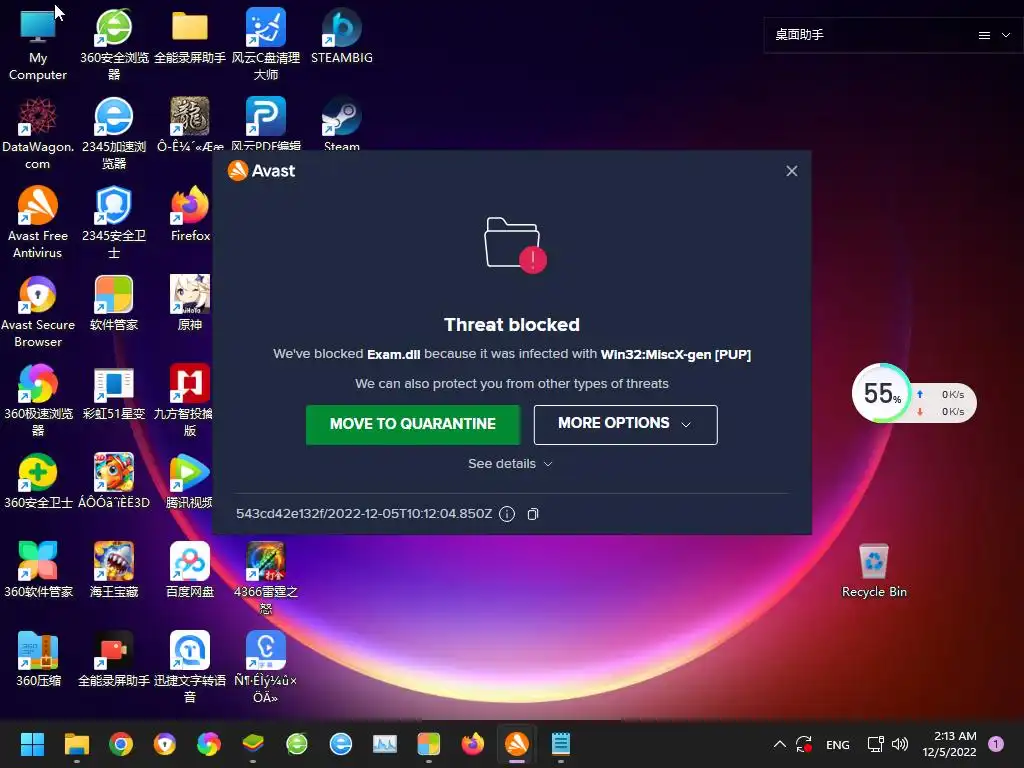Launch Firefox from the desktop

pos(190,214)
